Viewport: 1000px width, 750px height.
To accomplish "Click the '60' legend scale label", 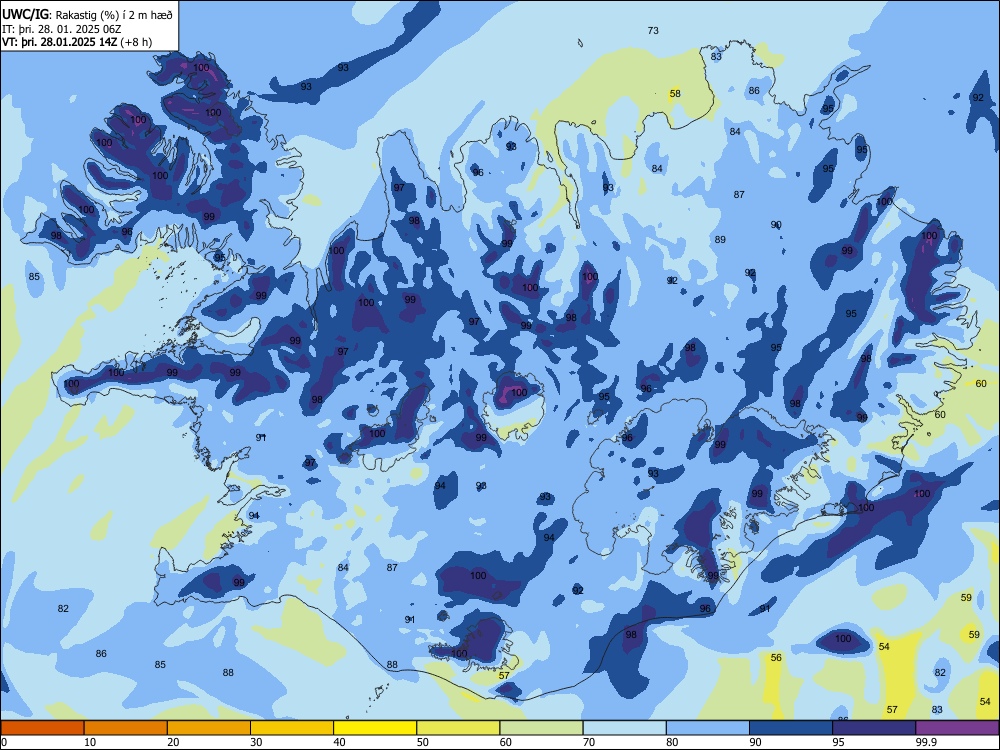I will pyautogui.click(x=506, y=742).
